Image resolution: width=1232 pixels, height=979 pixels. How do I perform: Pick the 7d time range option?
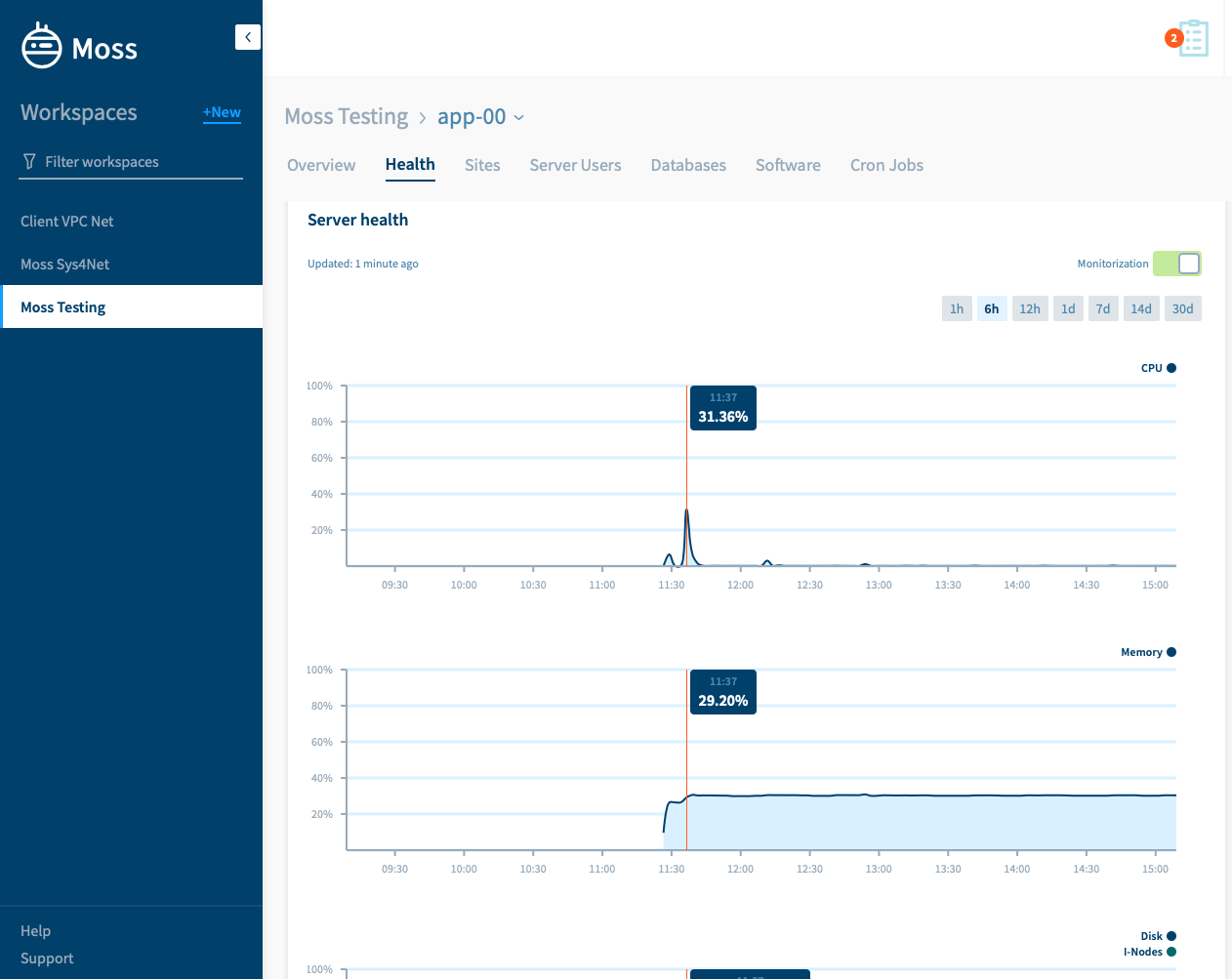[1103, 308]
